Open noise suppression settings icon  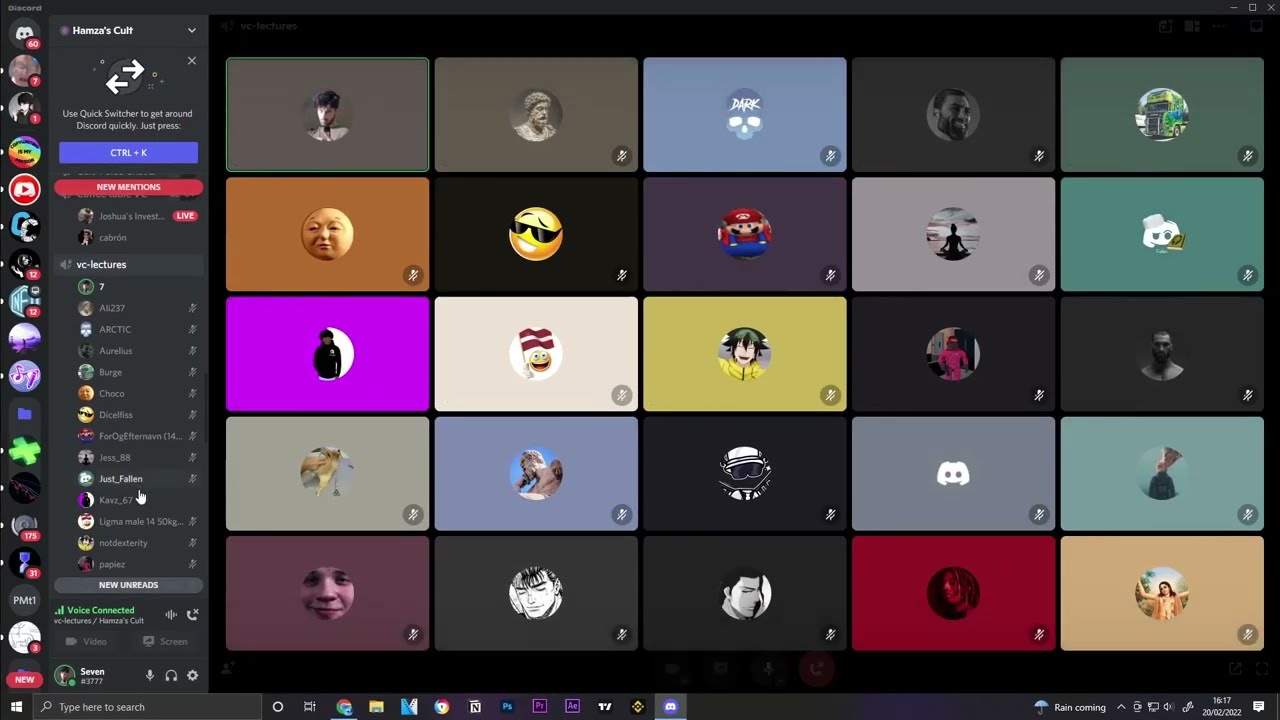[171, 614]
